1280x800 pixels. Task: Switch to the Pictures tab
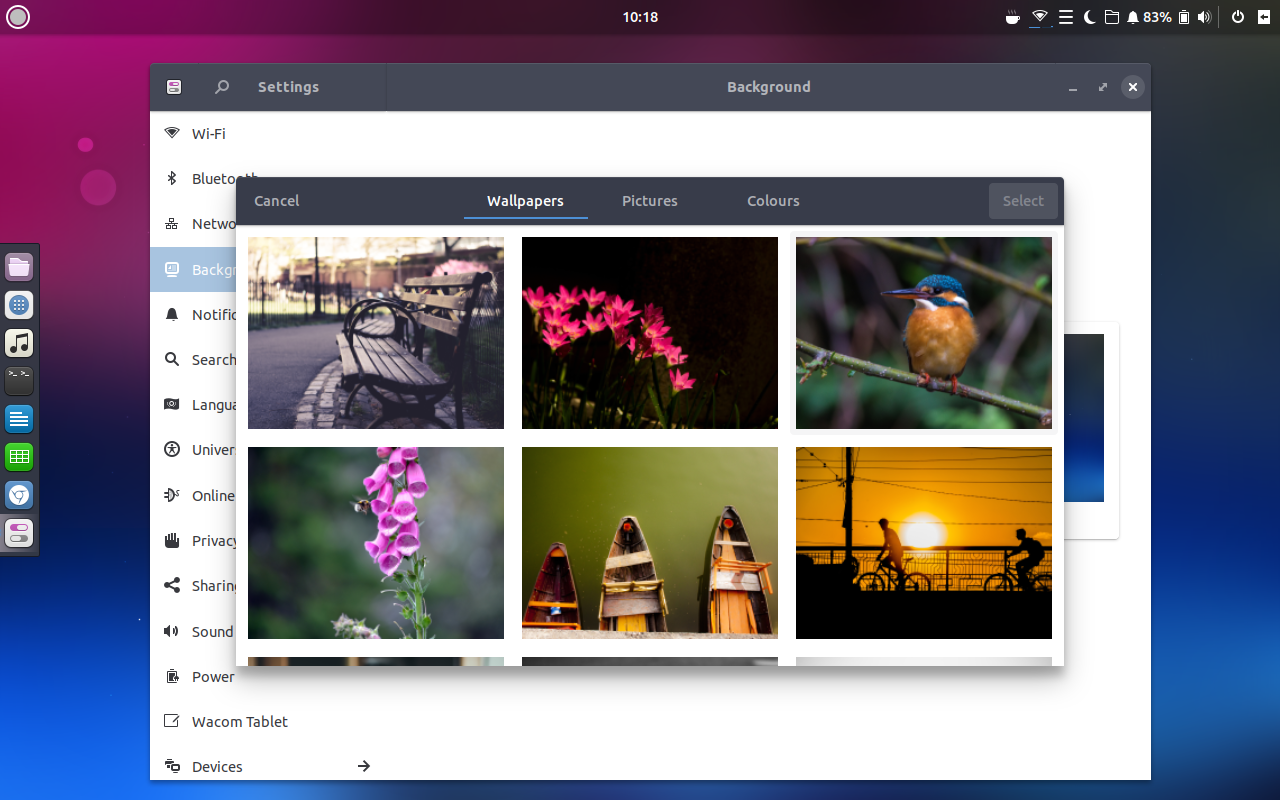click(650, 201)
